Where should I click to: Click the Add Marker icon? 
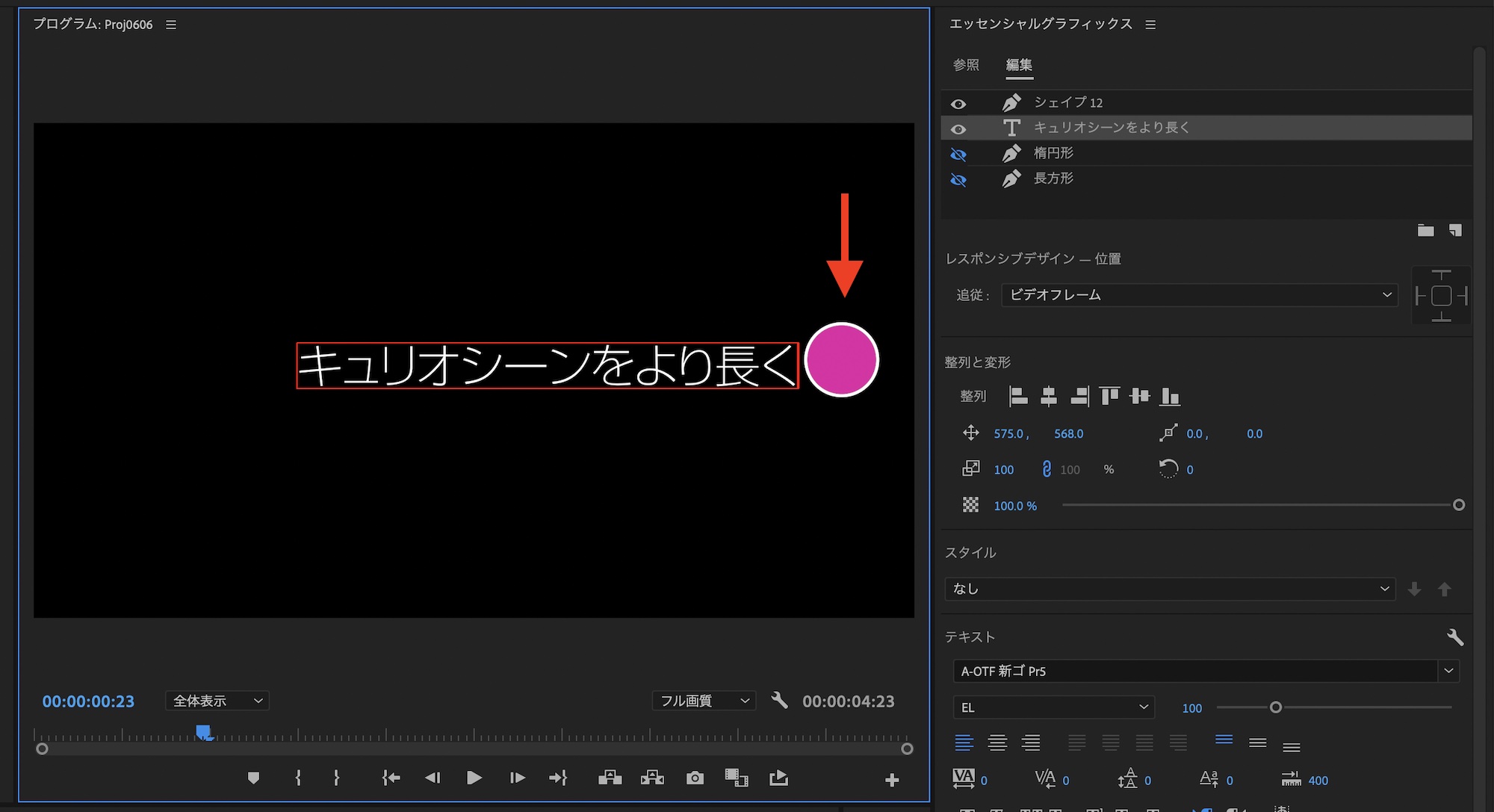pos(253,778)
